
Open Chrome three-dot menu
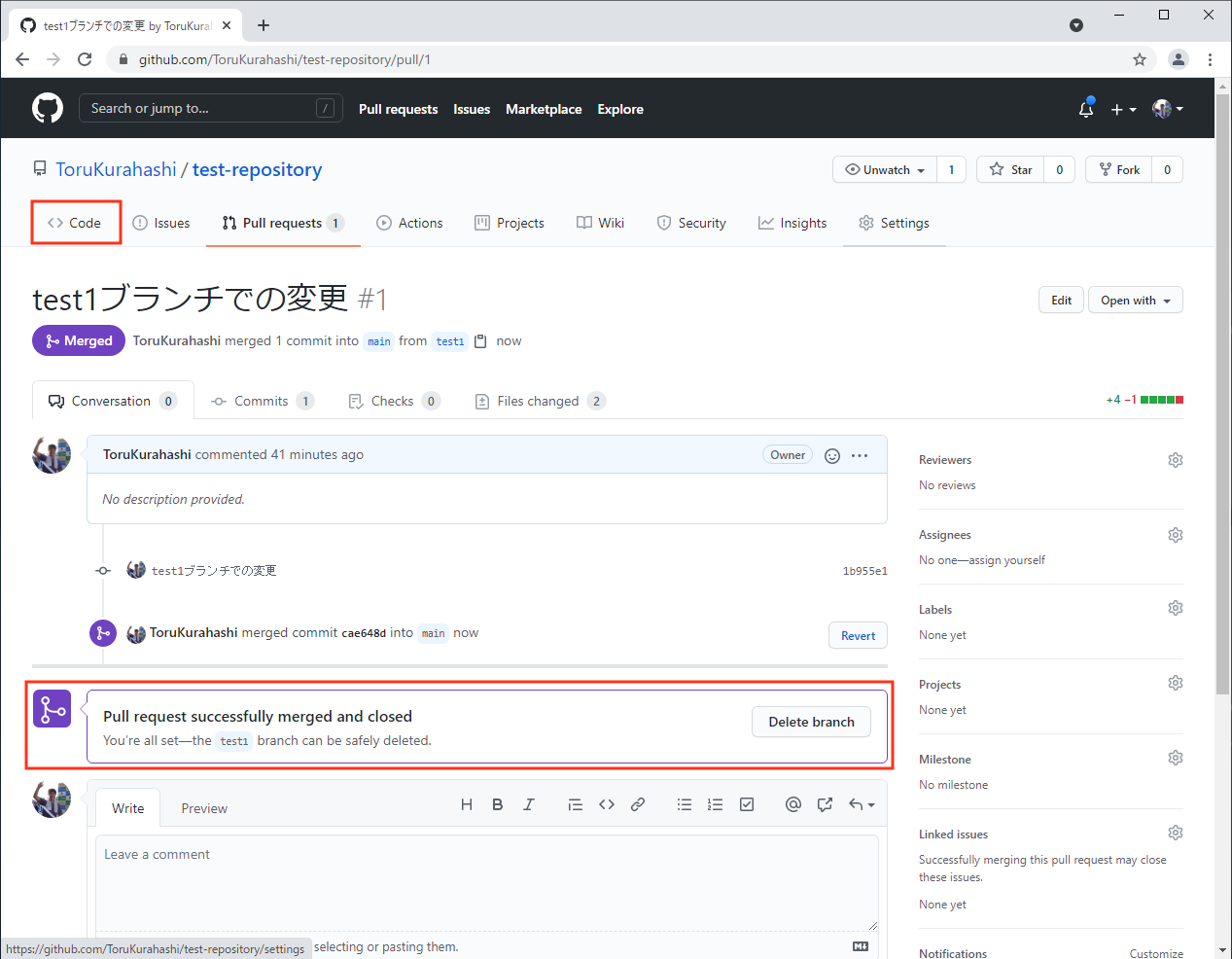pyautogui.click(x=1210, y=59)
